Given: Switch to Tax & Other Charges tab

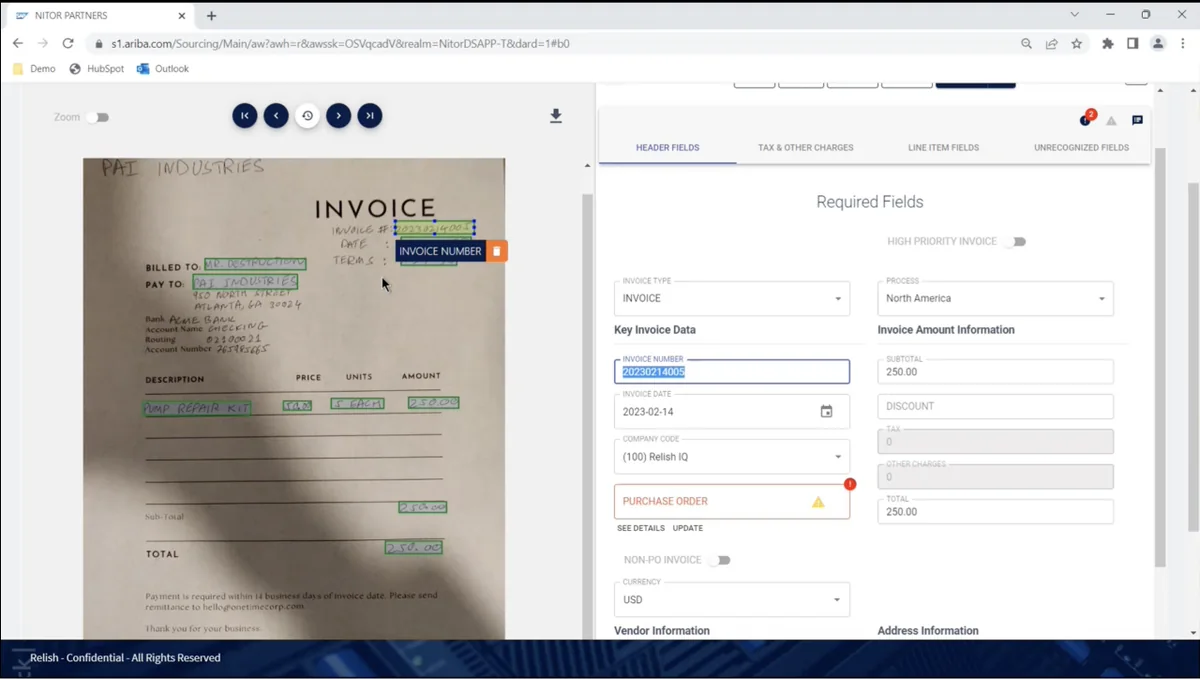Looking at the screenshot, I should tap(806, 148).
